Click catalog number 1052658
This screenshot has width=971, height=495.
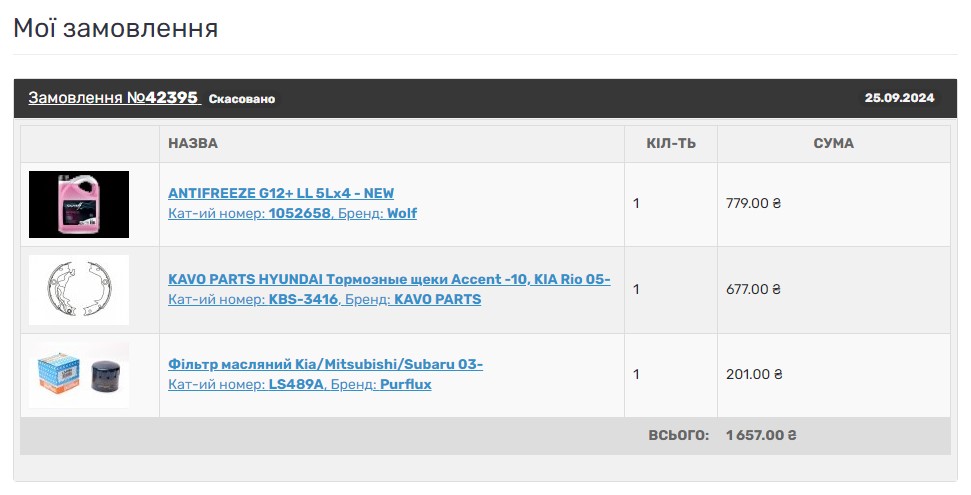click(300, 213)
